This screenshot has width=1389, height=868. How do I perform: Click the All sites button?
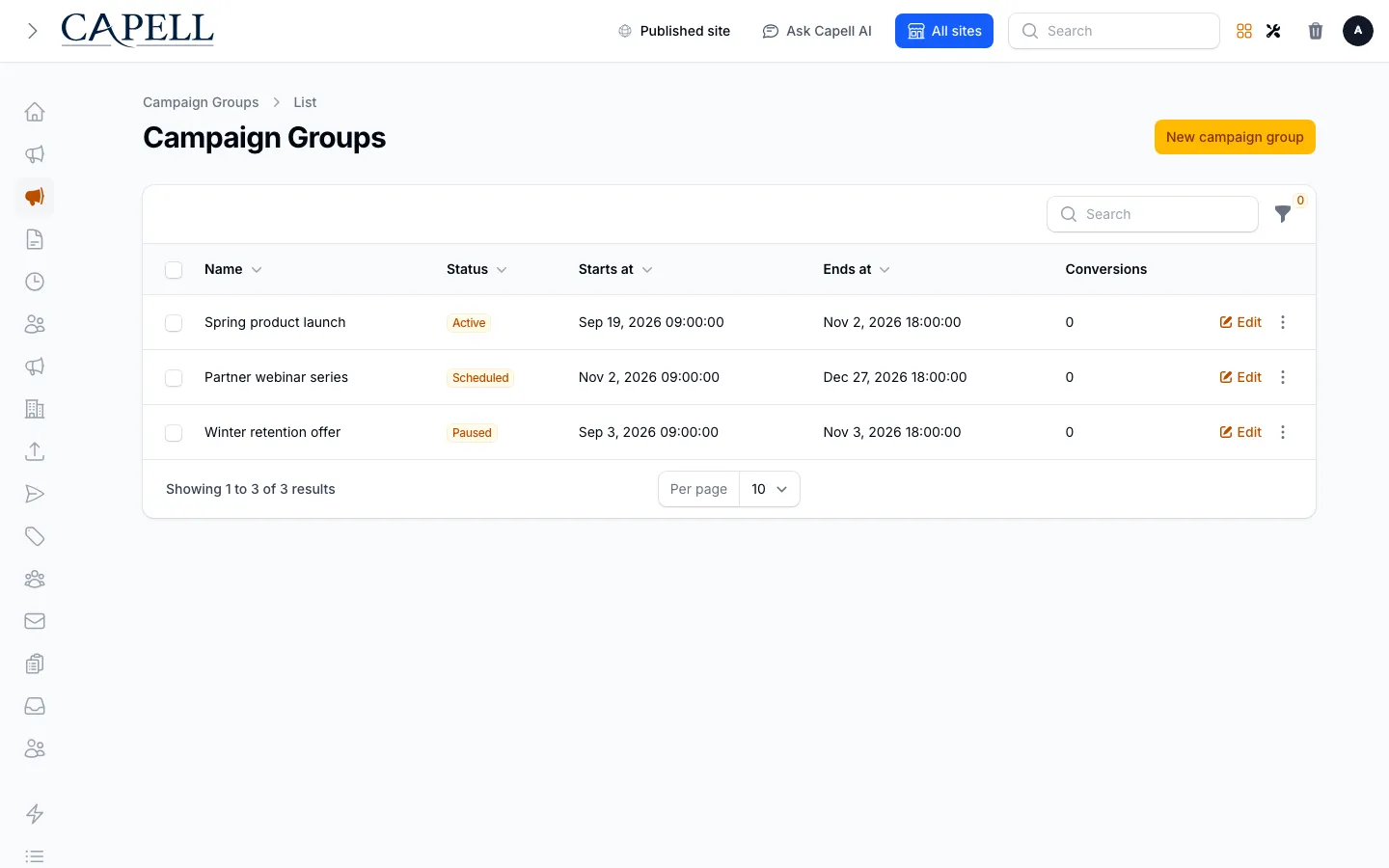(x=944, y=31)
